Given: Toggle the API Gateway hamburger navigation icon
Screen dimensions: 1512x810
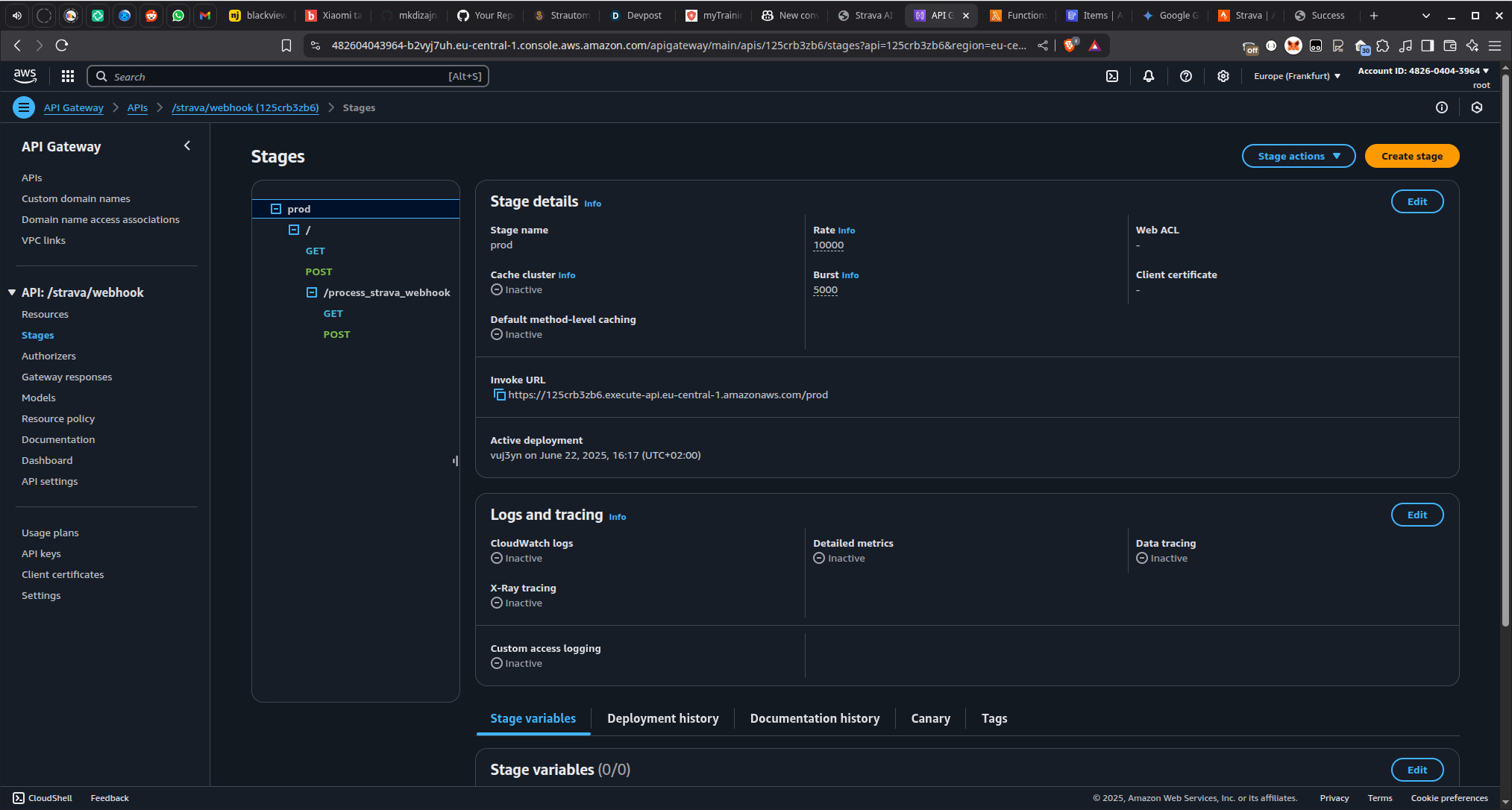Looking at the screenshot, I should (24, 107).
